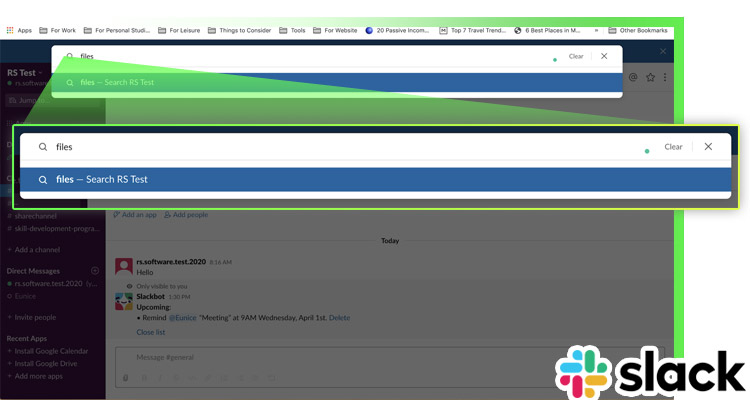
Task: Open the @ mentions and reactions icon
Action: coord(633,77)
